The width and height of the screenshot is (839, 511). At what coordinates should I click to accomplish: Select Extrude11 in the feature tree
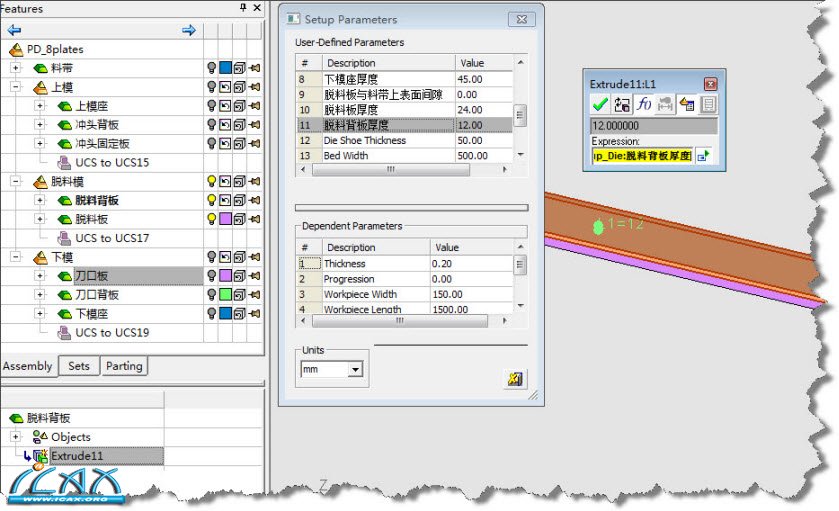(78, 456)
